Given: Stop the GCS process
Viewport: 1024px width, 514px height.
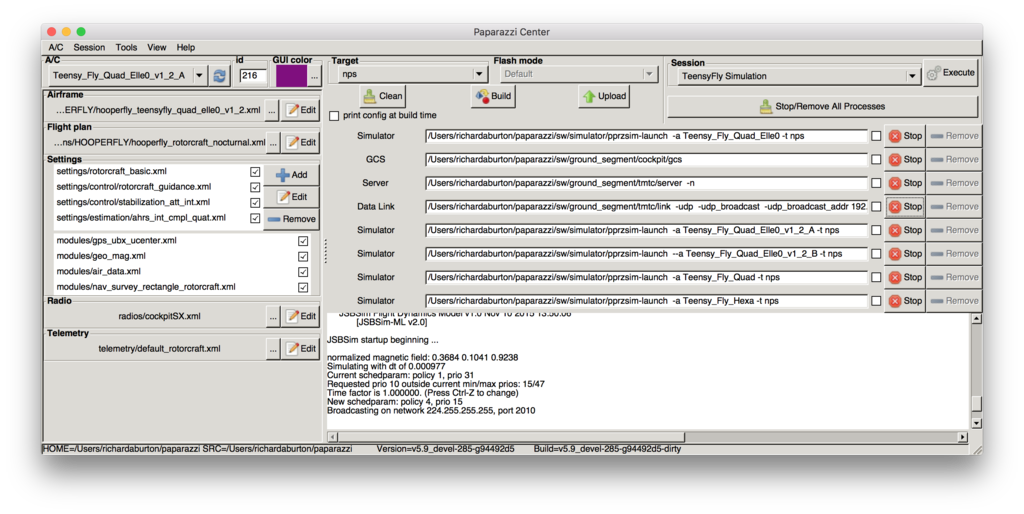Looking at the screenshot, I should pos(905,159).
